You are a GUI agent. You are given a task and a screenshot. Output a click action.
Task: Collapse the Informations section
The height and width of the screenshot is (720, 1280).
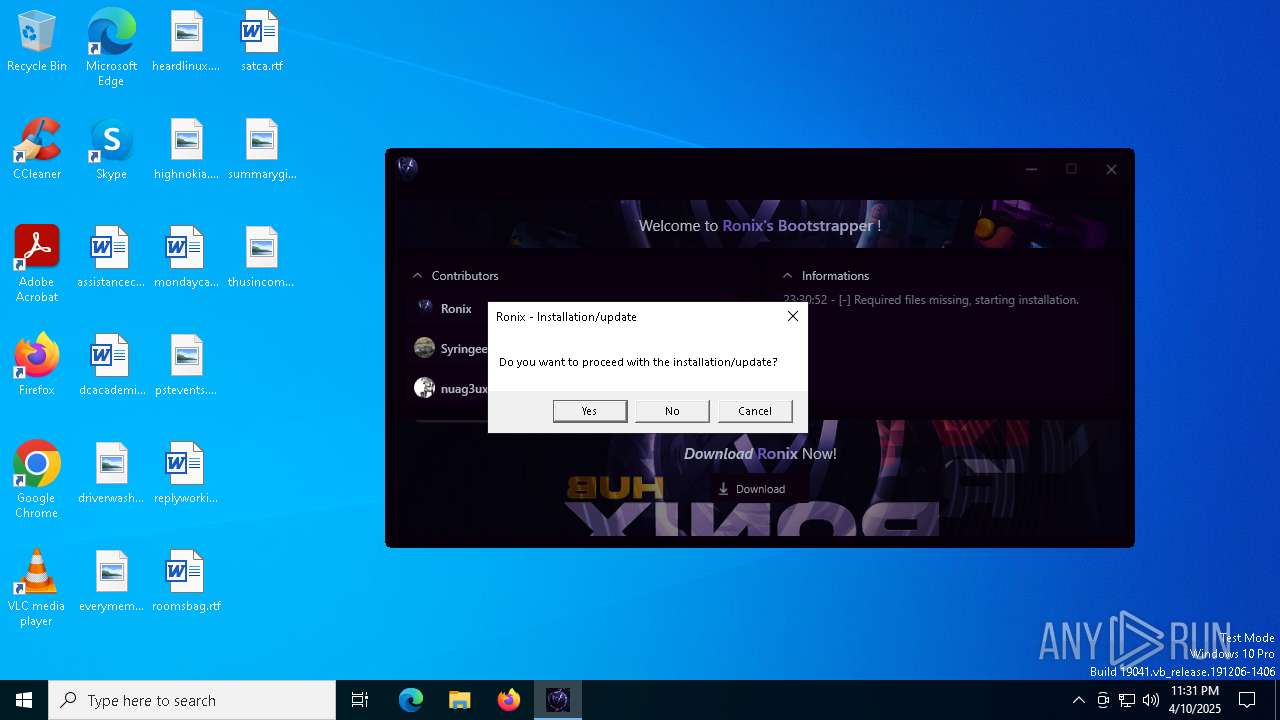point(787,276)
